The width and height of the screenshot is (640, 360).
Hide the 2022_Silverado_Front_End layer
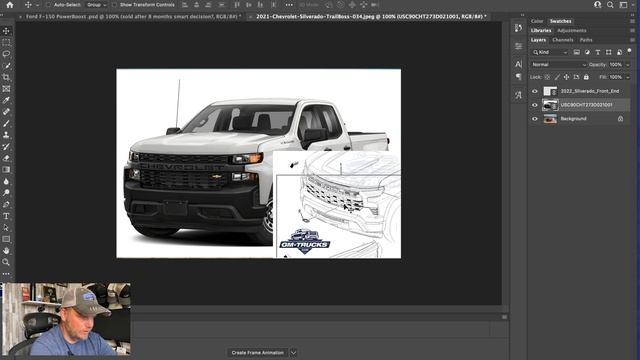535,91
